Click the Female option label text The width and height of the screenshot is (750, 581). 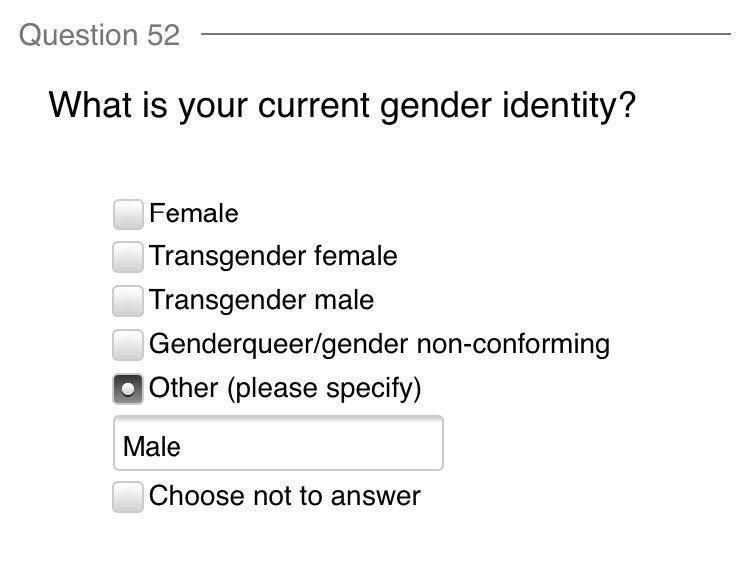(x=194, y=214)
